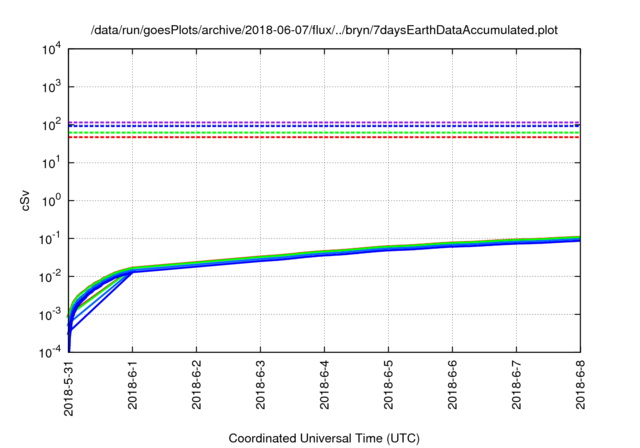
Task: Click the y-axis label 10^-3
Action: pyautogui.click(x=50, y=314)
